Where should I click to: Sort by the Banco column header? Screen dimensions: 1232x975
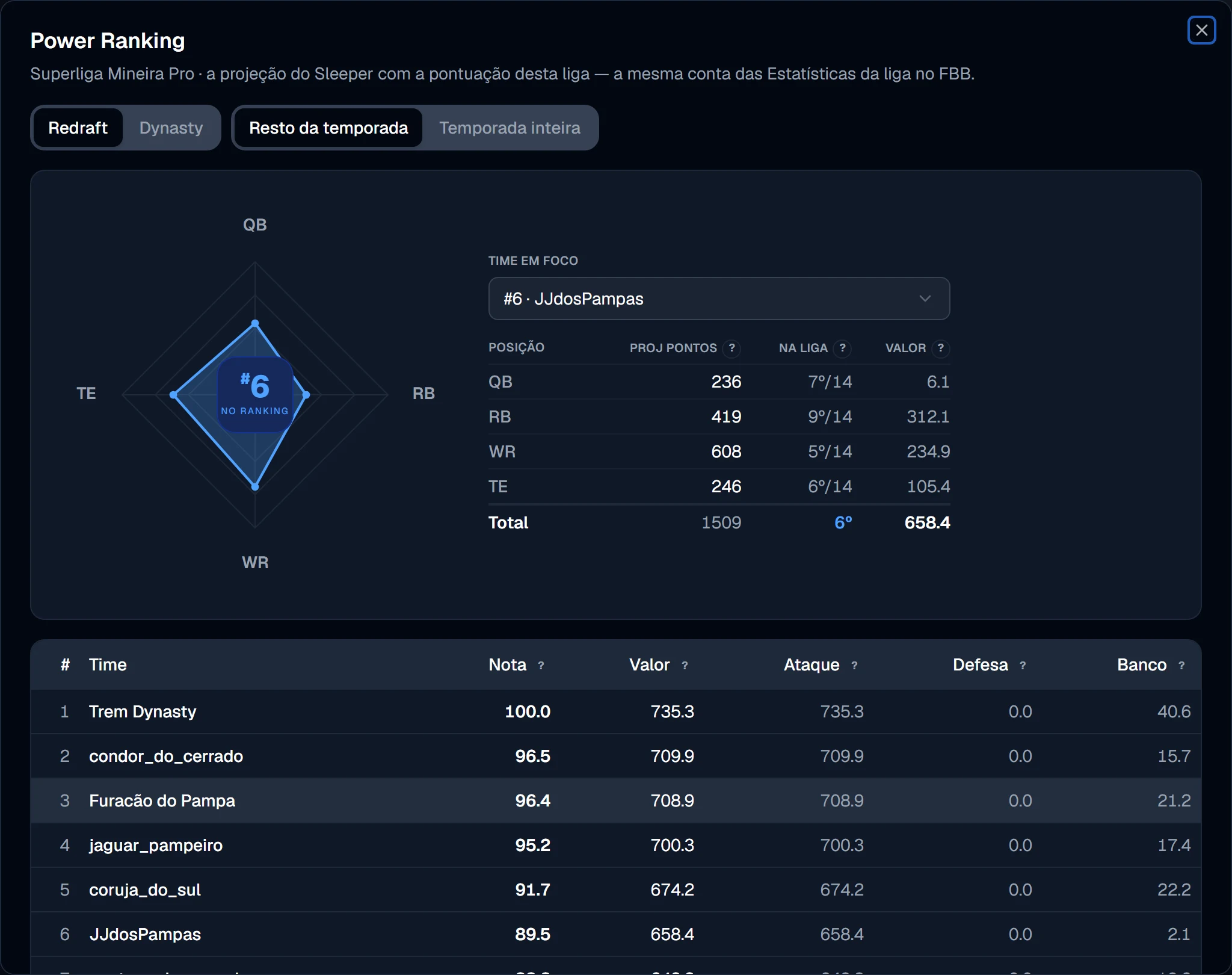pos(1142,664)
